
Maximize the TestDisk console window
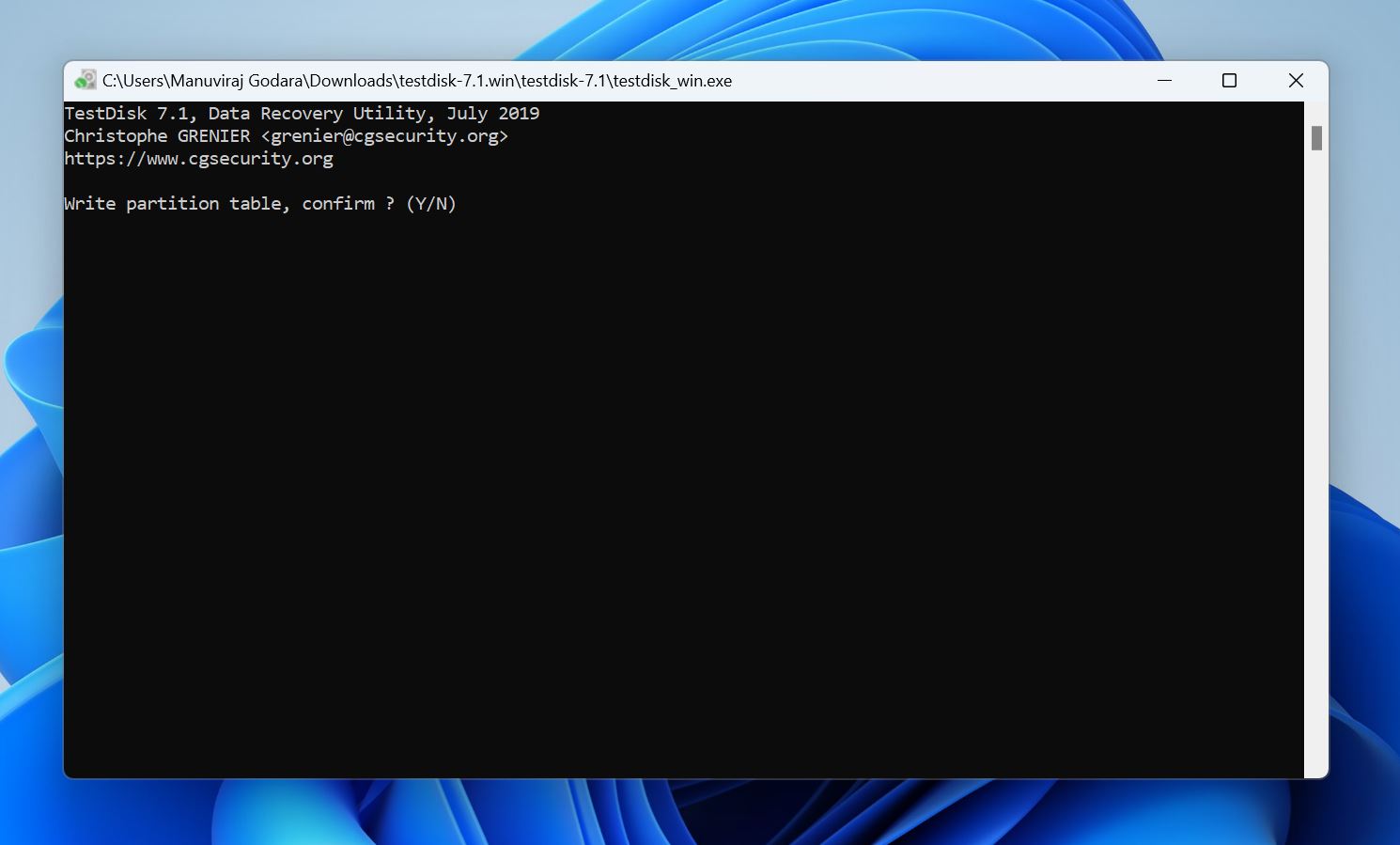click(x=1229, y=80)
